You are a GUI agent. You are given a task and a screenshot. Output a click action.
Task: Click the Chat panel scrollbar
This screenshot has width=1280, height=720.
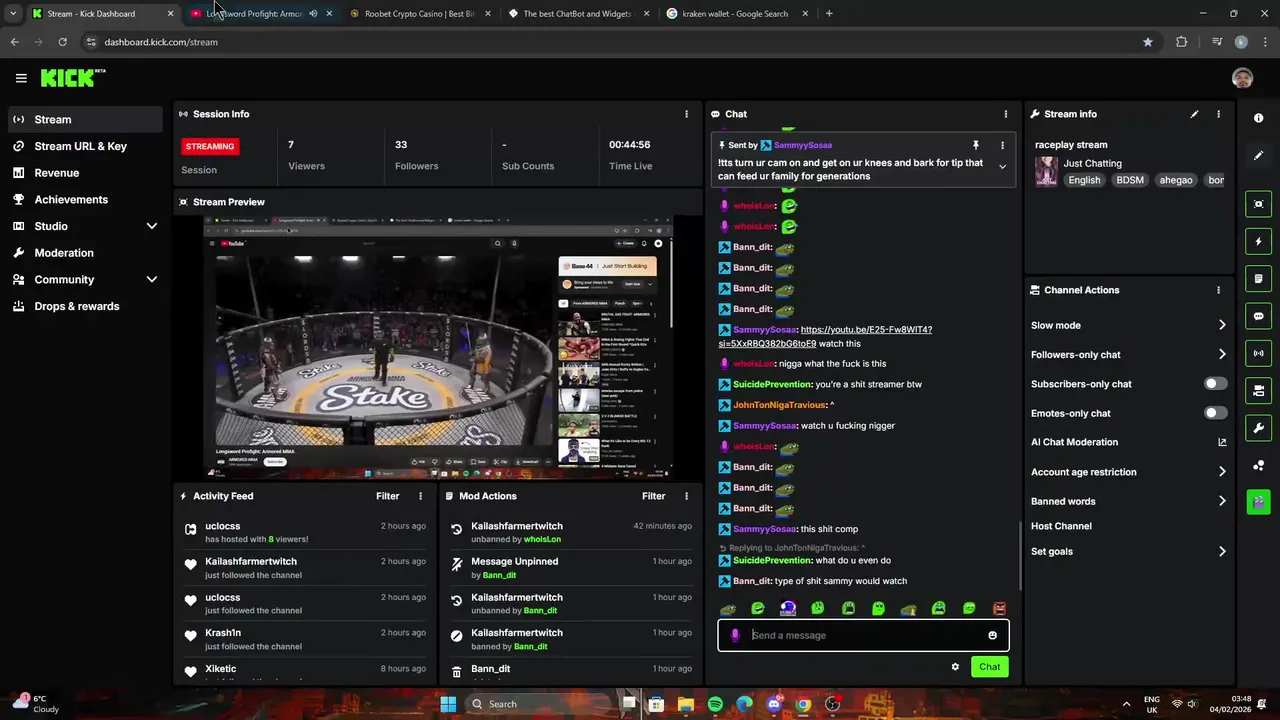coord(1019,556)
